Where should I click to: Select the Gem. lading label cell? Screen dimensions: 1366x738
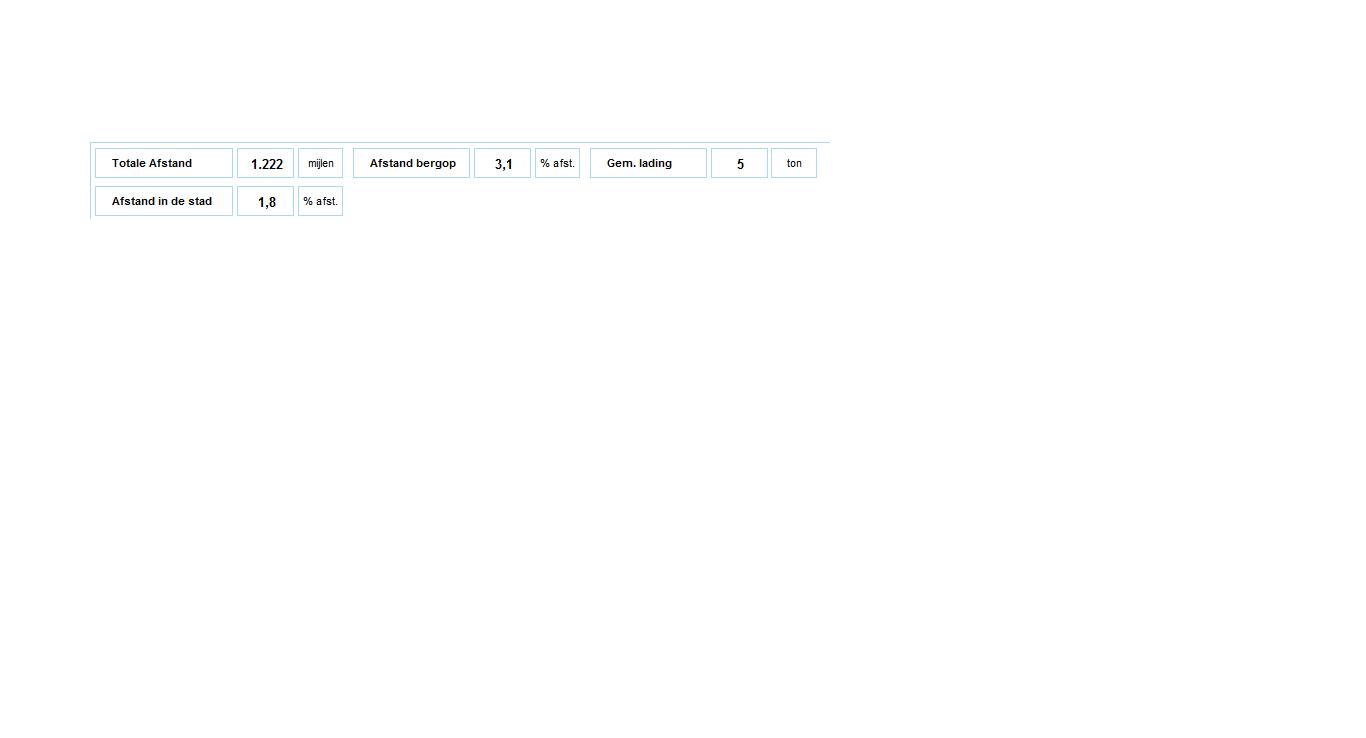click(648, 163)
